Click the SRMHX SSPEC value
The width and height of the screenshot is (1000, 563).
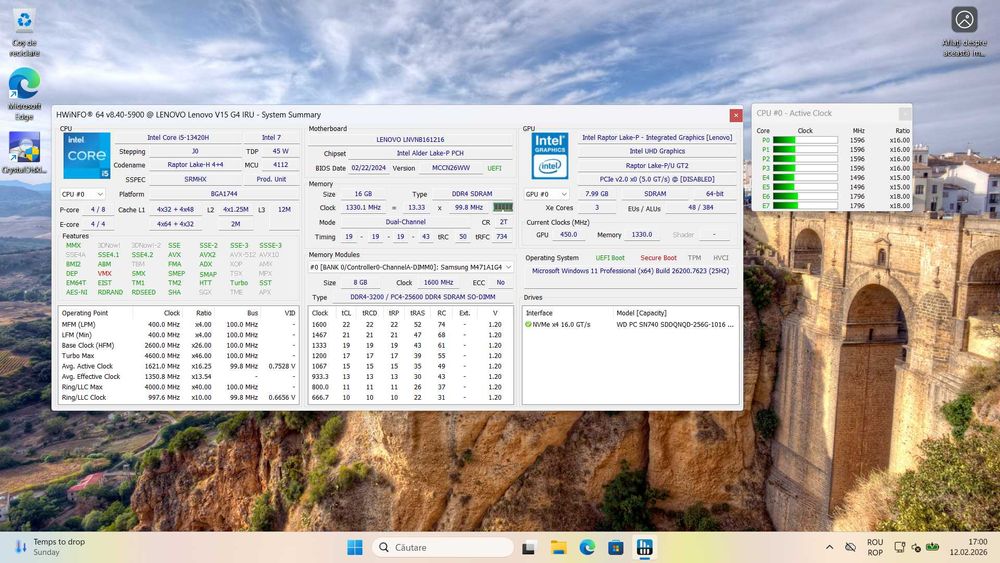point(195,179)
